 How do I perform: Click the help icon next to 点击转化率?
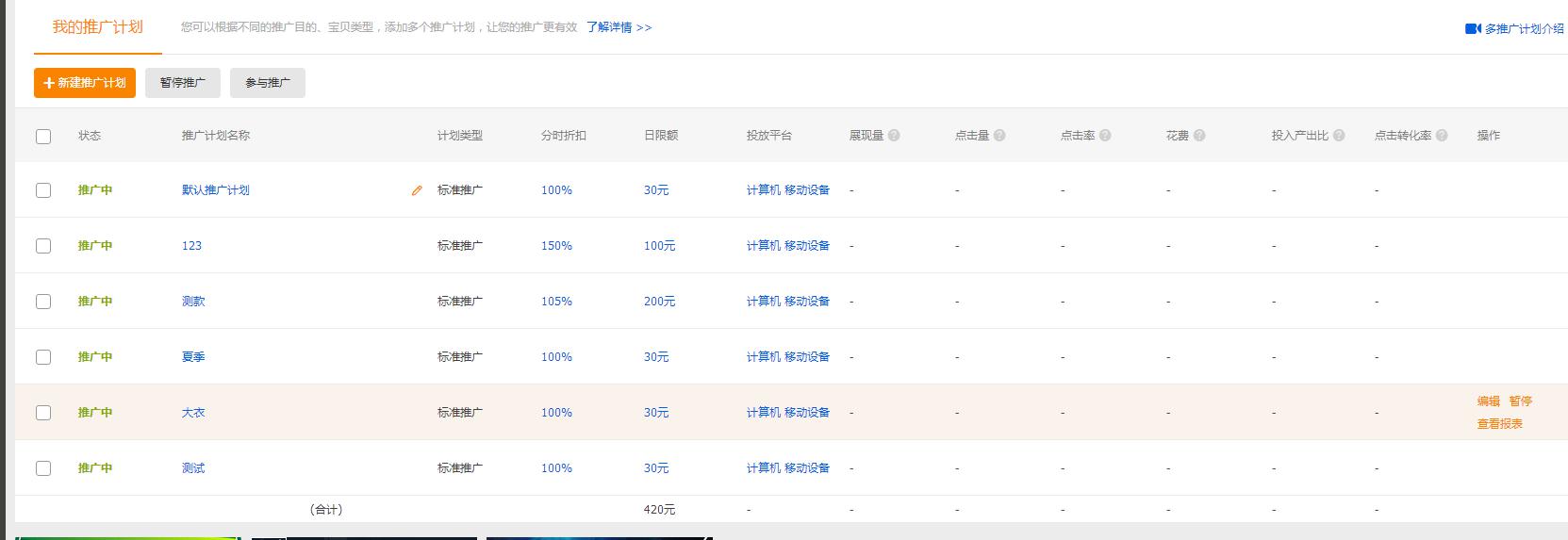1442,136
